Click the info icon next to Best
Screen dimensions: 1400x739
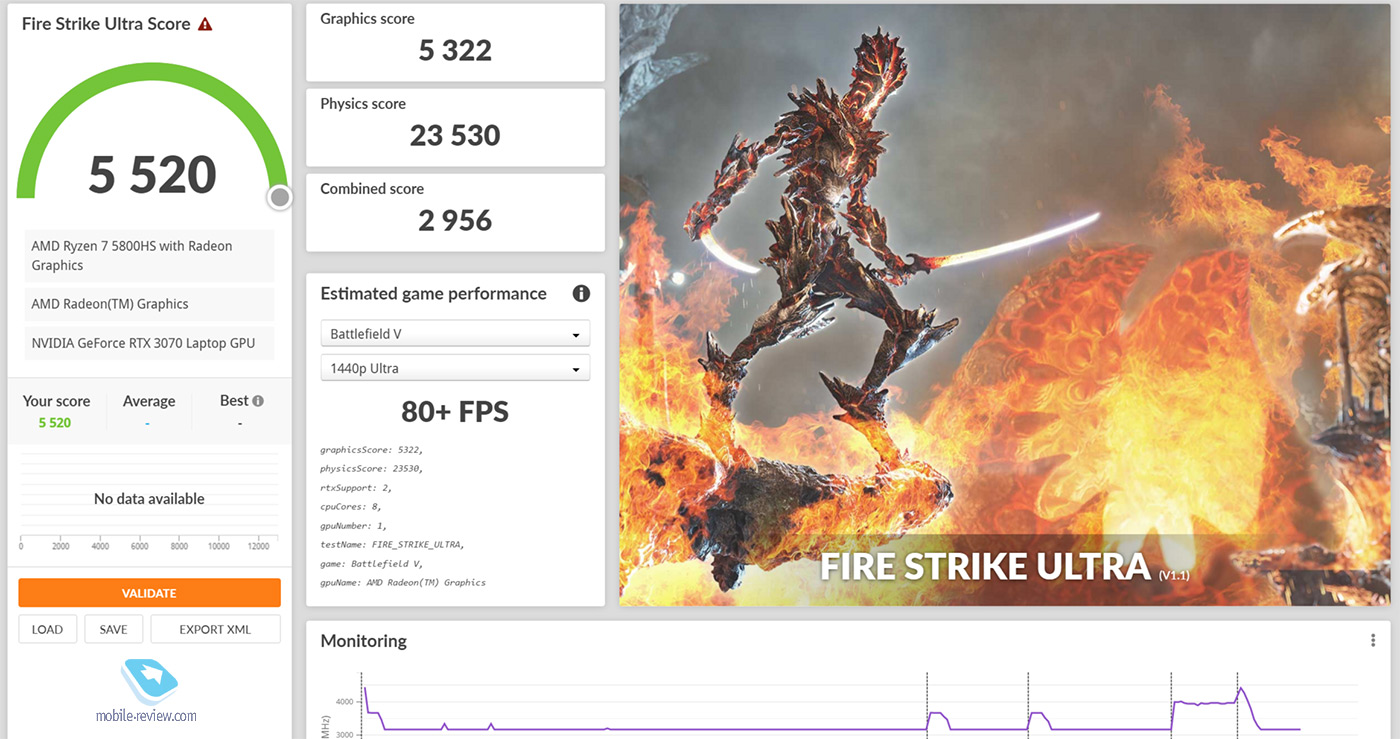(258, 401)
